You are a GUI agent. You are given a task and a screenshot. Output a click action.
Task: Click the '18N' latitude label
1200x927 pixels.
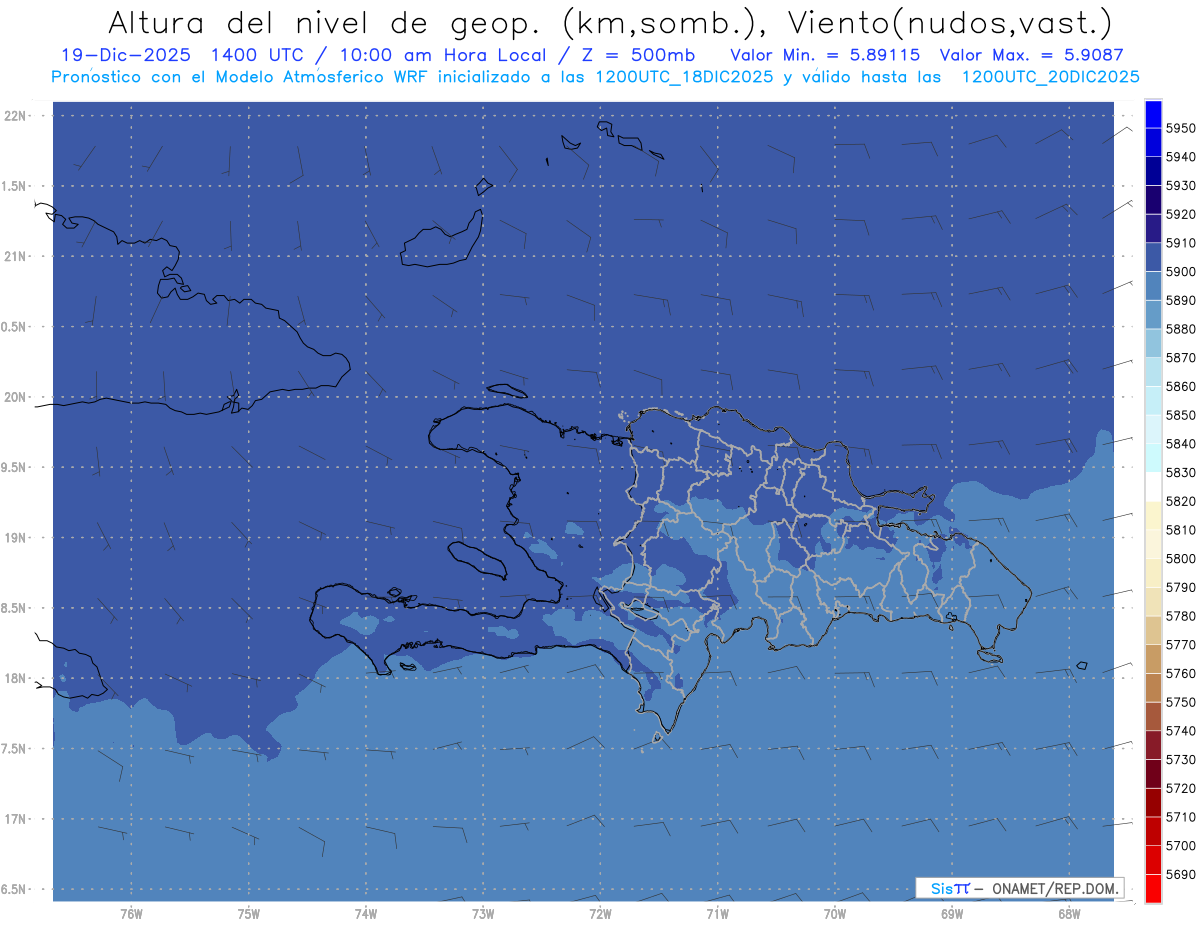pos(17,679)
